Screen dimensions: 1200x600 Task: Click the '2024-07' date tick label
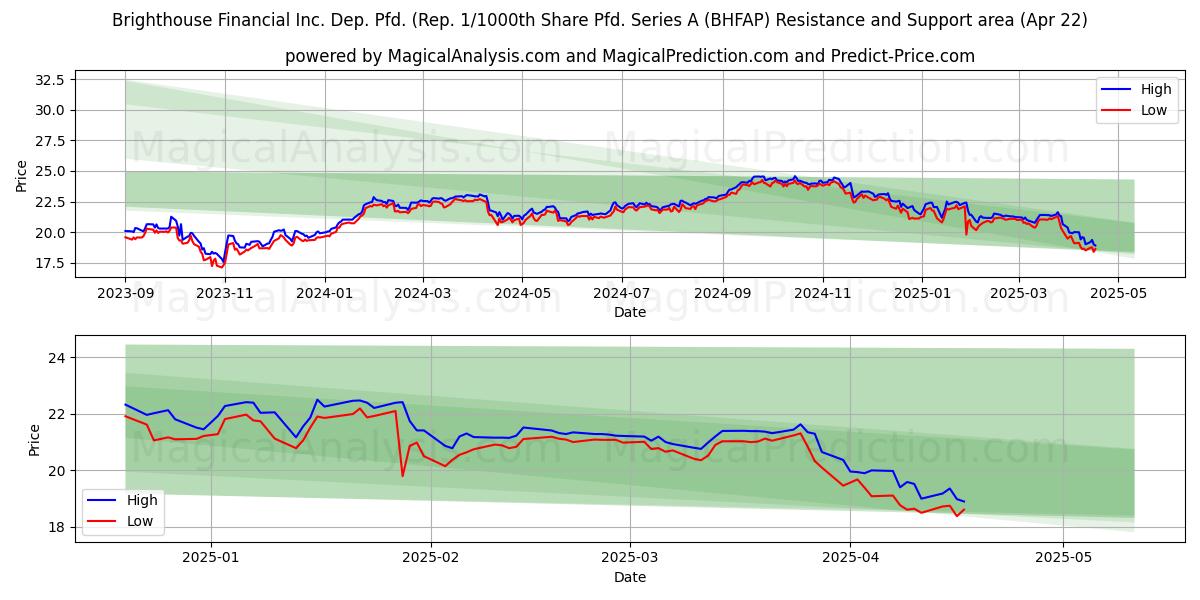621,293
